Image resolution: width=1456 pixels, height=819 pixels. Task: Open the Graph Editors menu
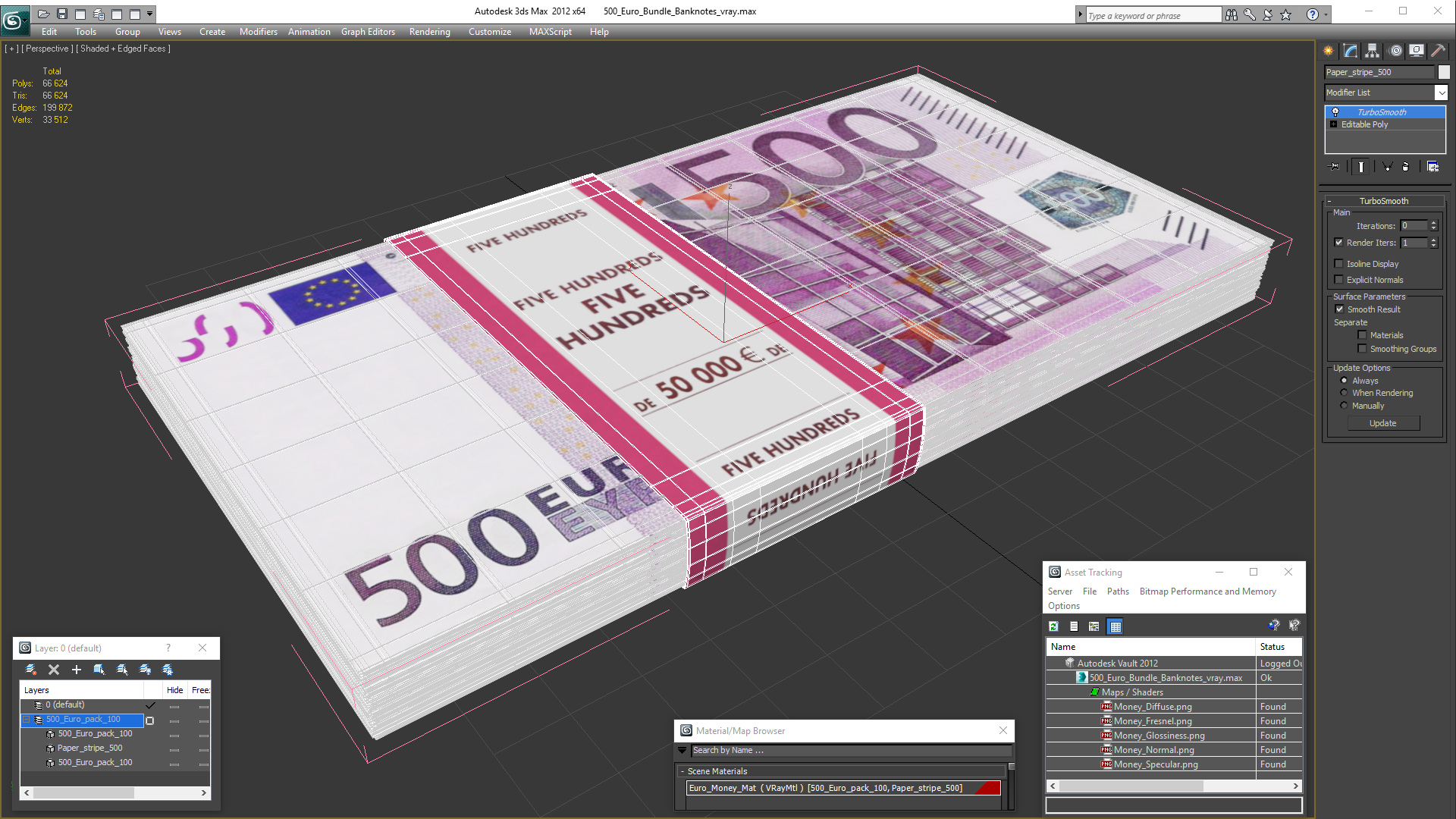click(368, 32)
